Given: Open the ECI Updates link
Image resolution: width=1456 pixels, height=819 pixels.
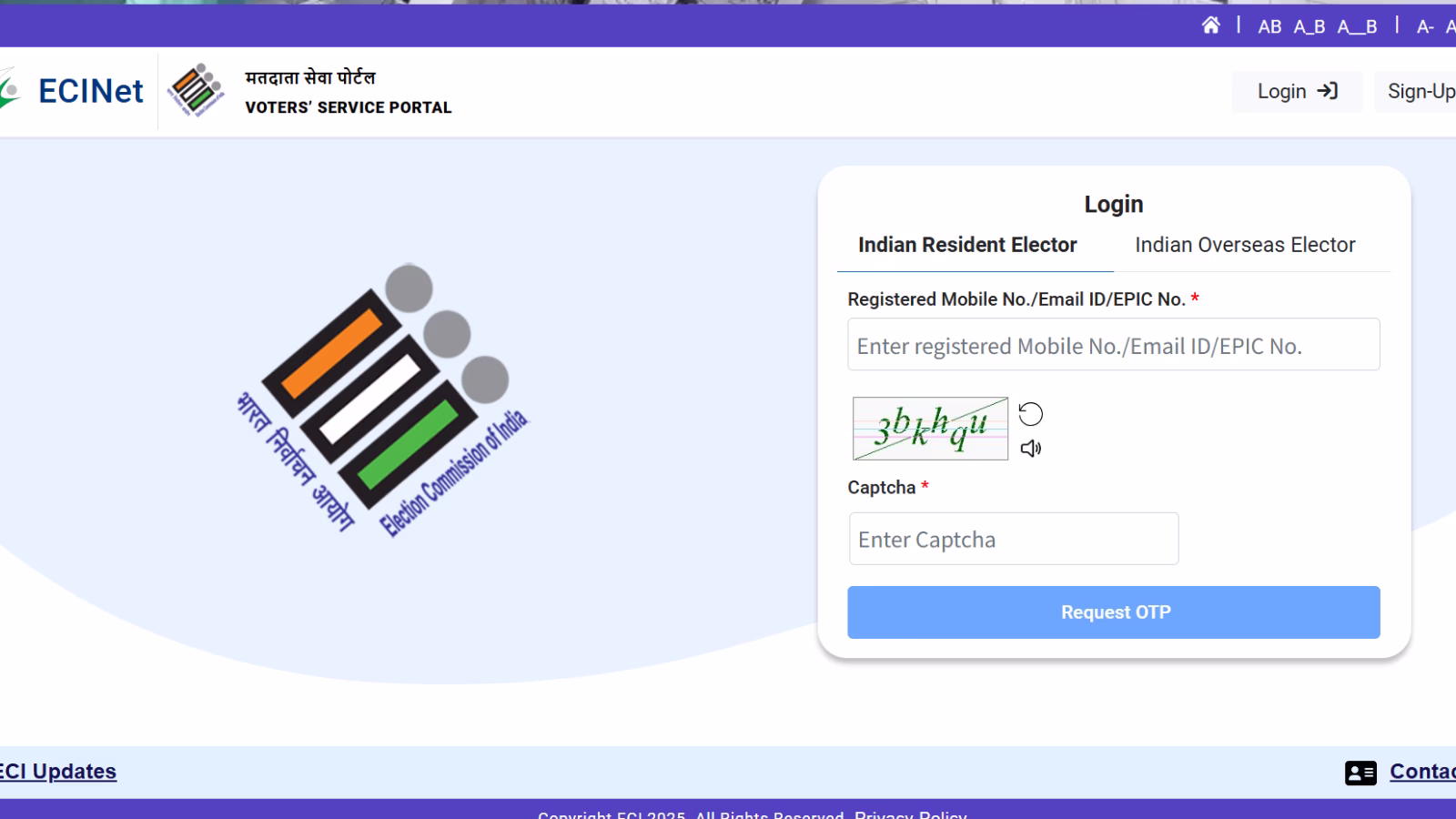Looking at the screenshot, I should (56, 771).
